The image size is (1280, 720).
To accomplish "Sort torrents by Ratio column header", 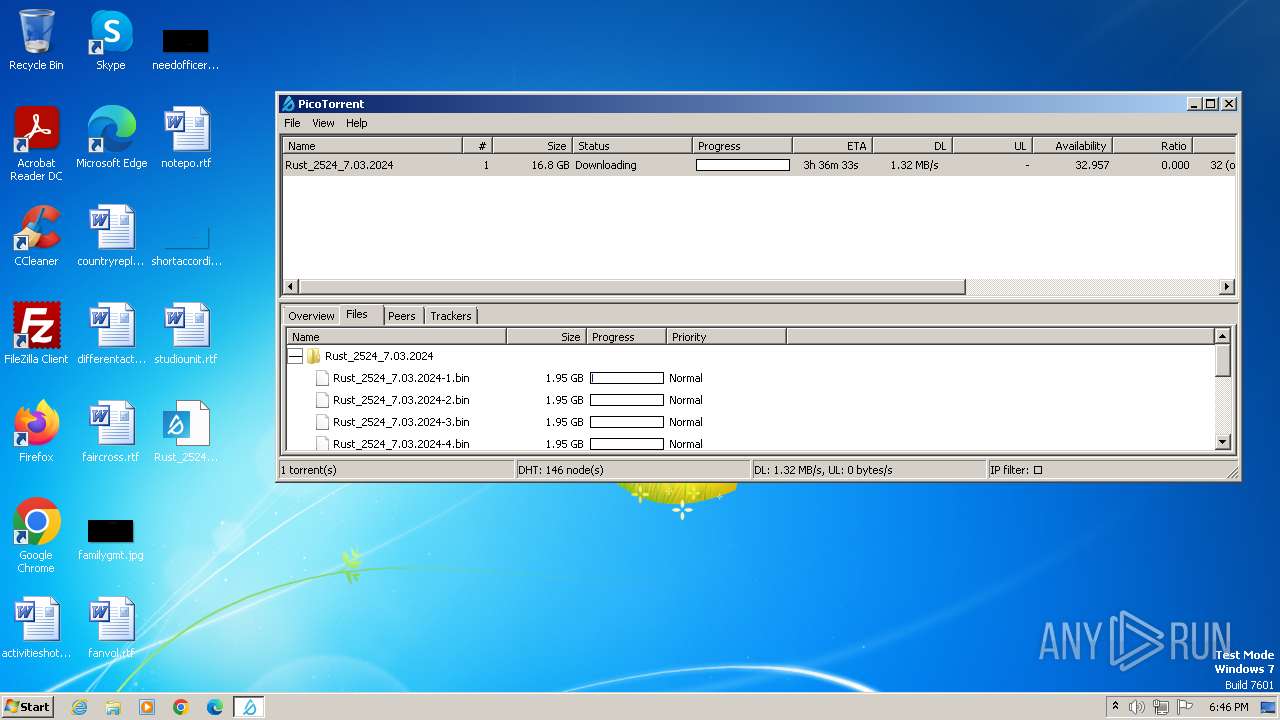I will coord(1152,146).
